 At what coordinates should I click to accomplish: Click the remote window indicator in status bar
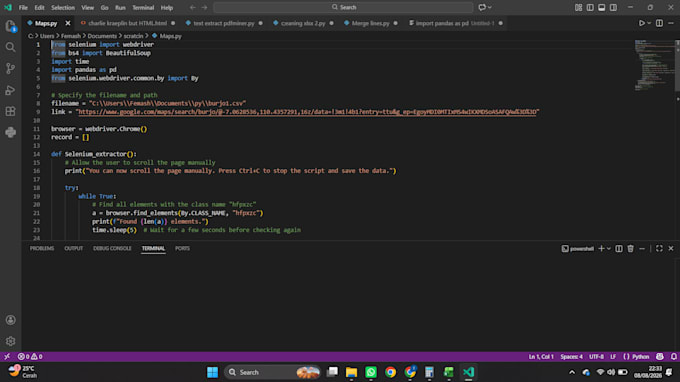[7, 356]
